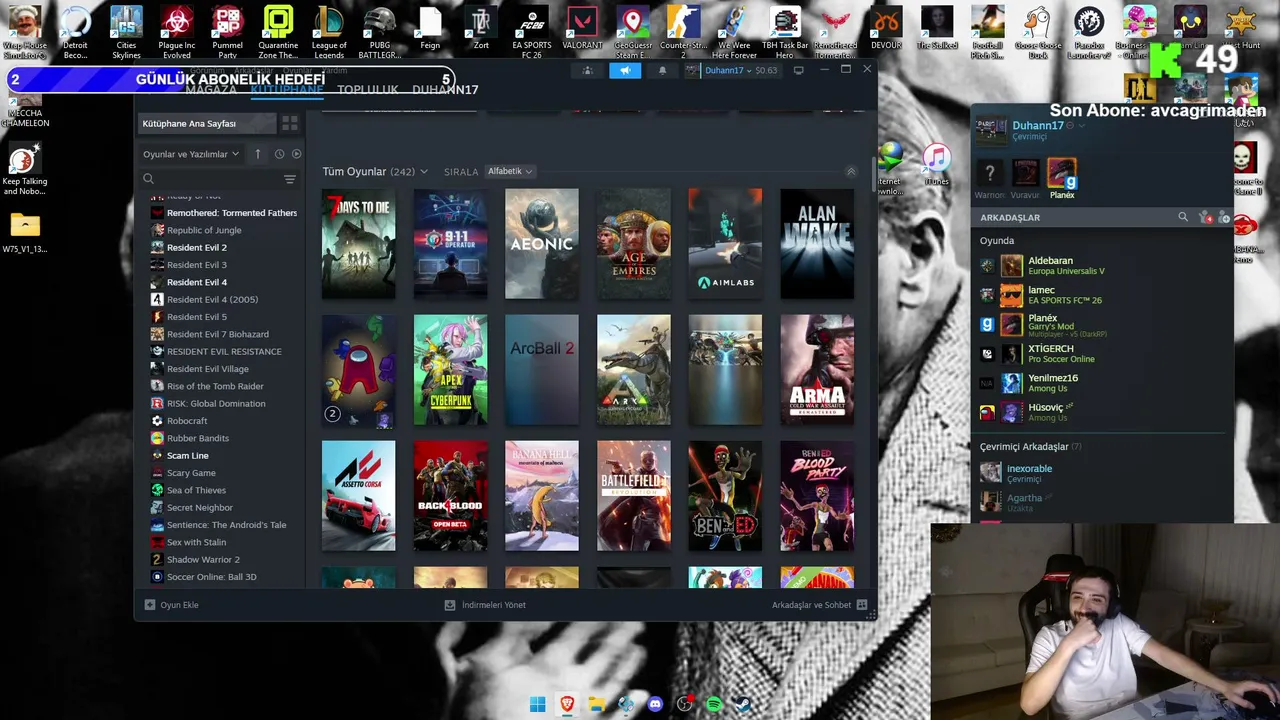Open File Explorer from the taskbar
Screen dimensions: 1280x720
(597, 705)
